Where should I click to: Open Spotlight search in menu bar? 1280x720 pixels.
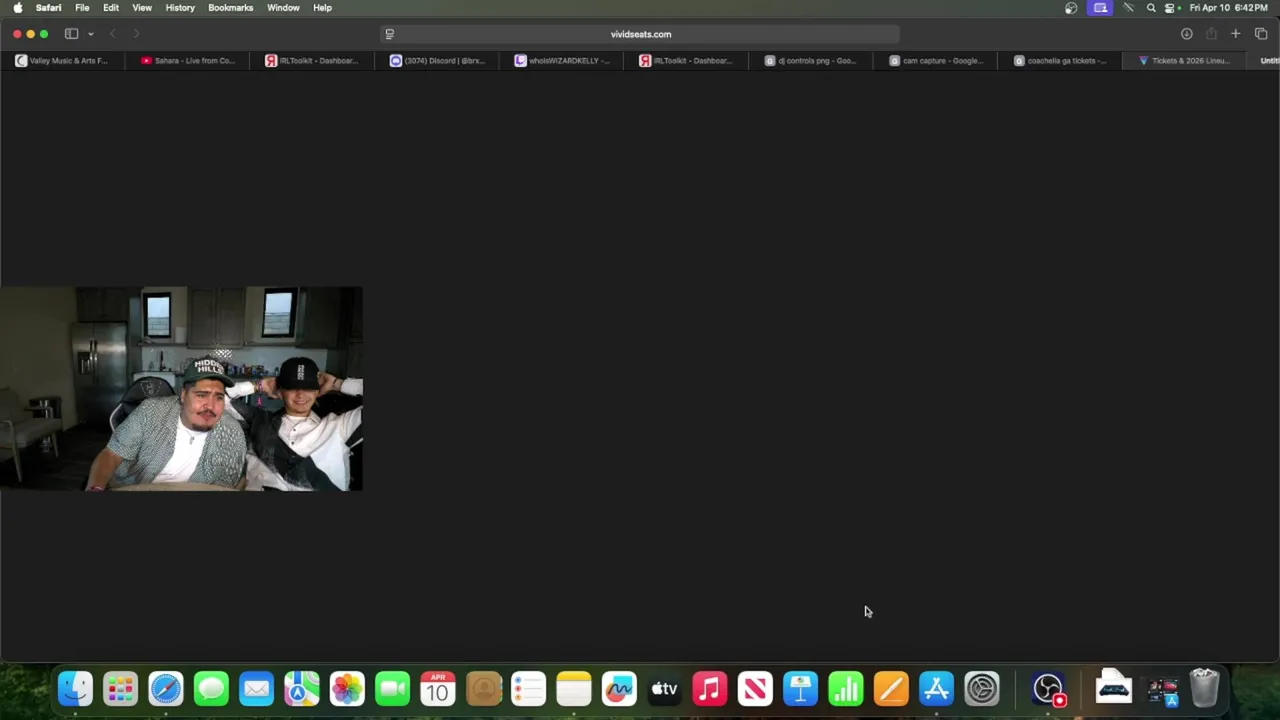coord(1151,8)
